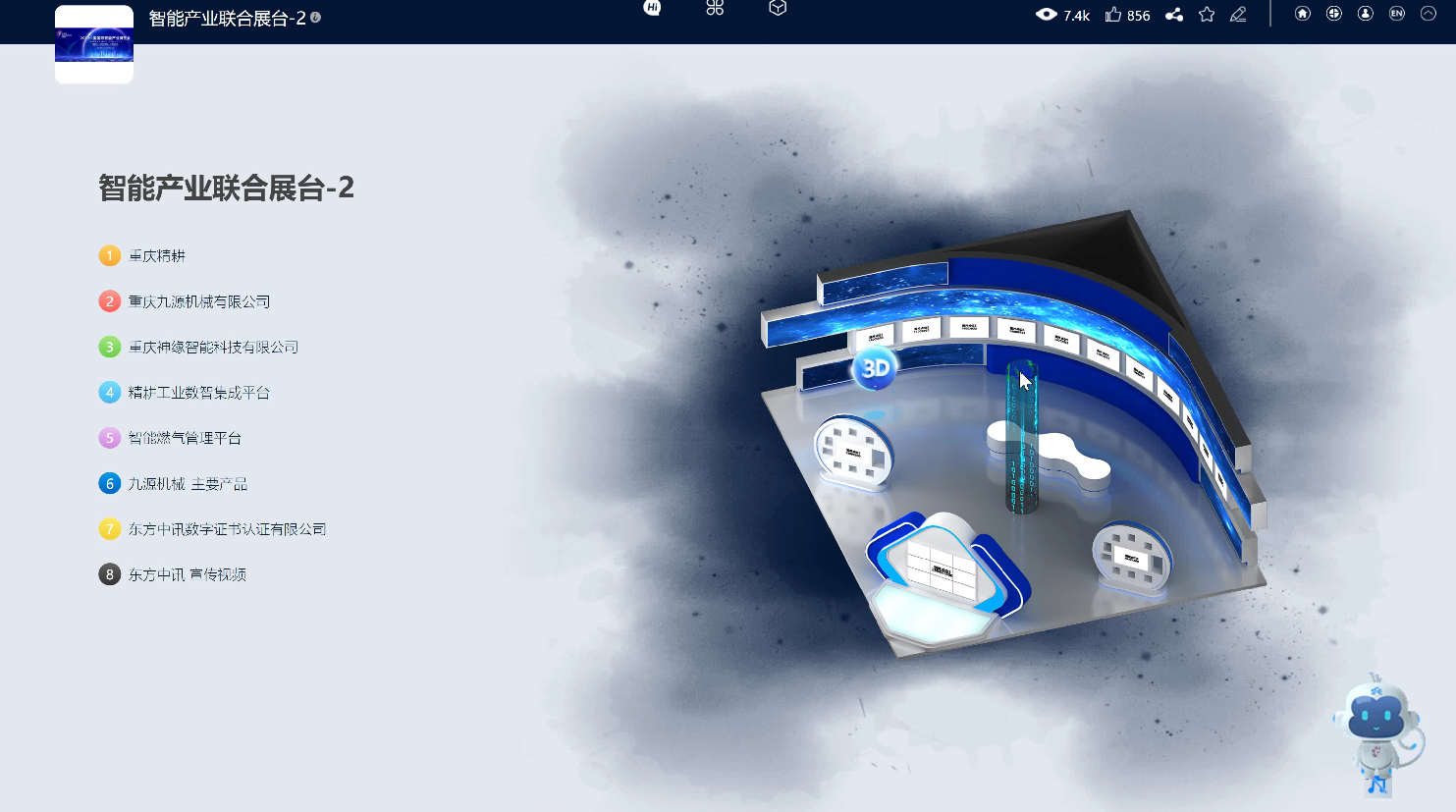Open list item 1 重庆精耕

click(x=142, y=255)
